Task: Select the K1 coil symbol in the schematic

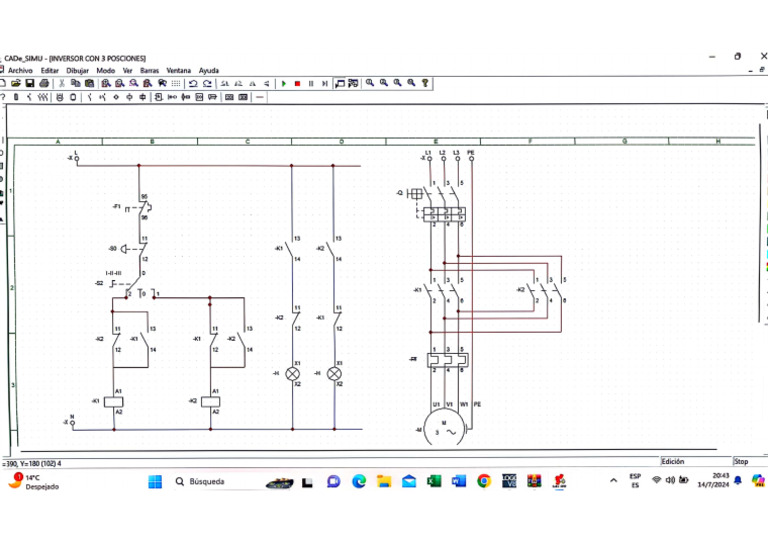Action: click(114, 401)
